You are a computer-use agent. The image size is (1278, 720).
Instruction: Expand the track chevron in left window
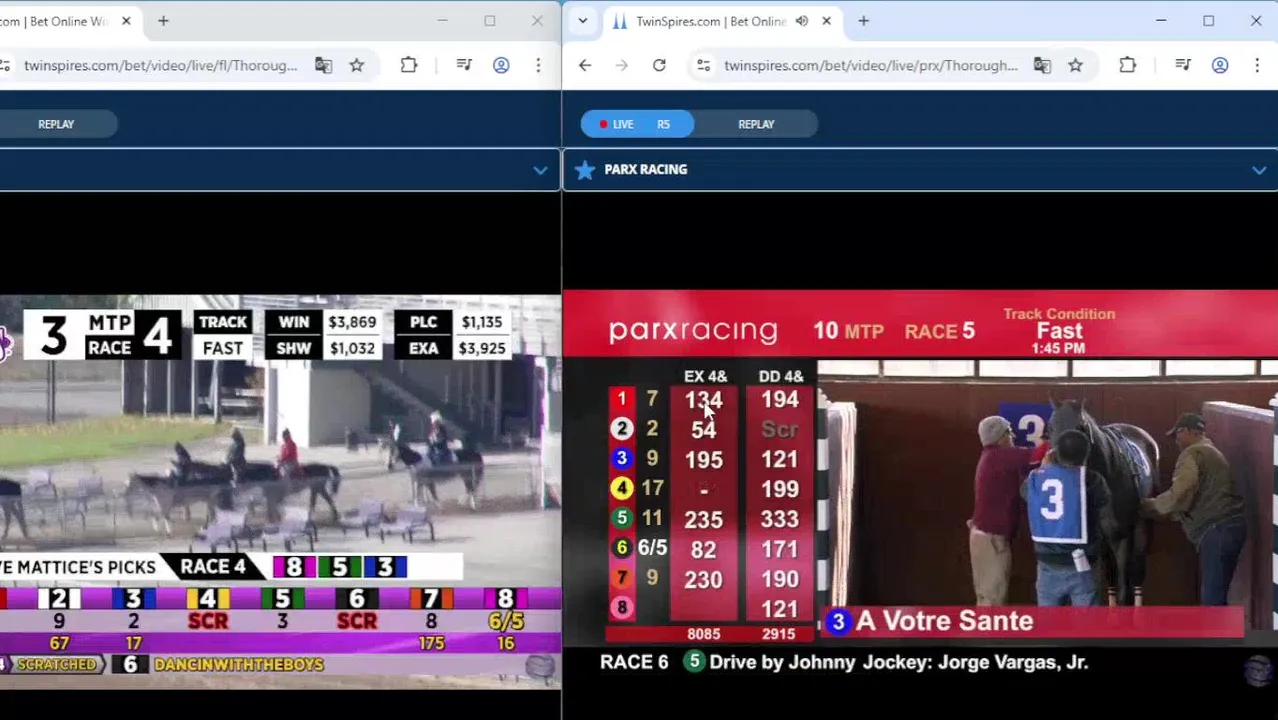pyautogui.click(x=540, y=170)
